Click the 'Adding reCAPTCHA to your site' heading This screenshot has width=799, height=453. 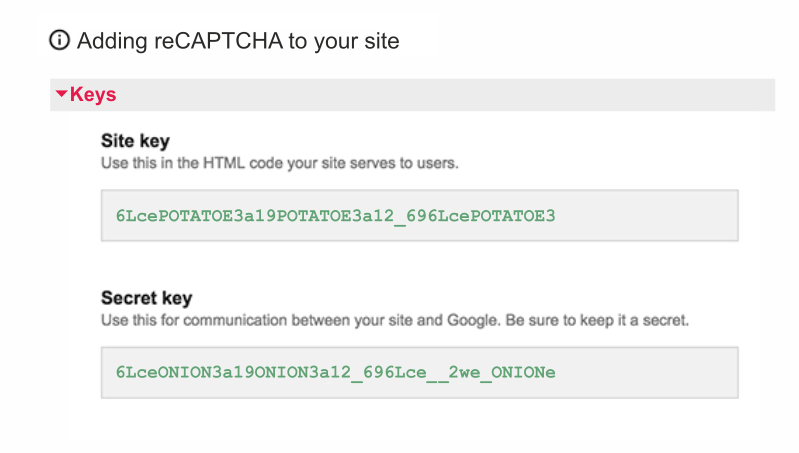pos(237,41)
